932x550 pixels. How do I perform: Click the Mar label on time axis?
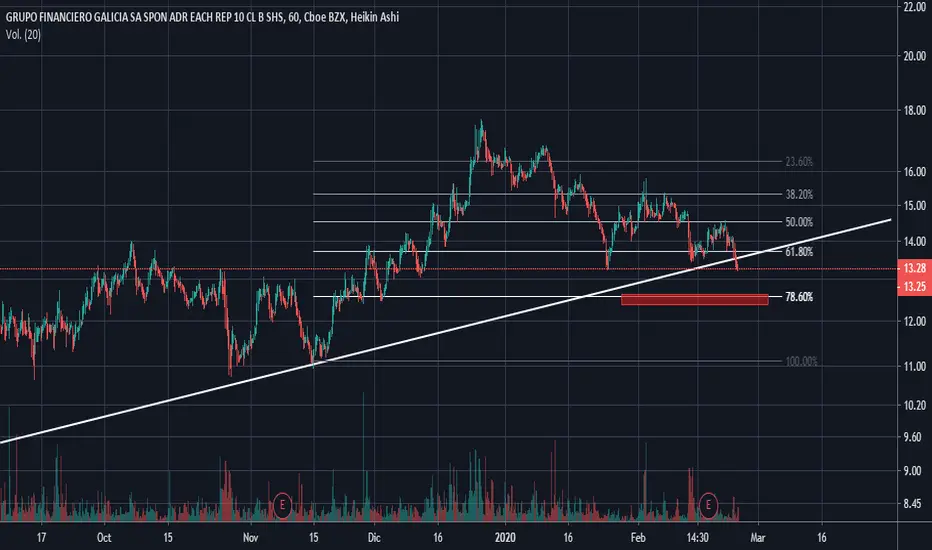pos(757,536)
